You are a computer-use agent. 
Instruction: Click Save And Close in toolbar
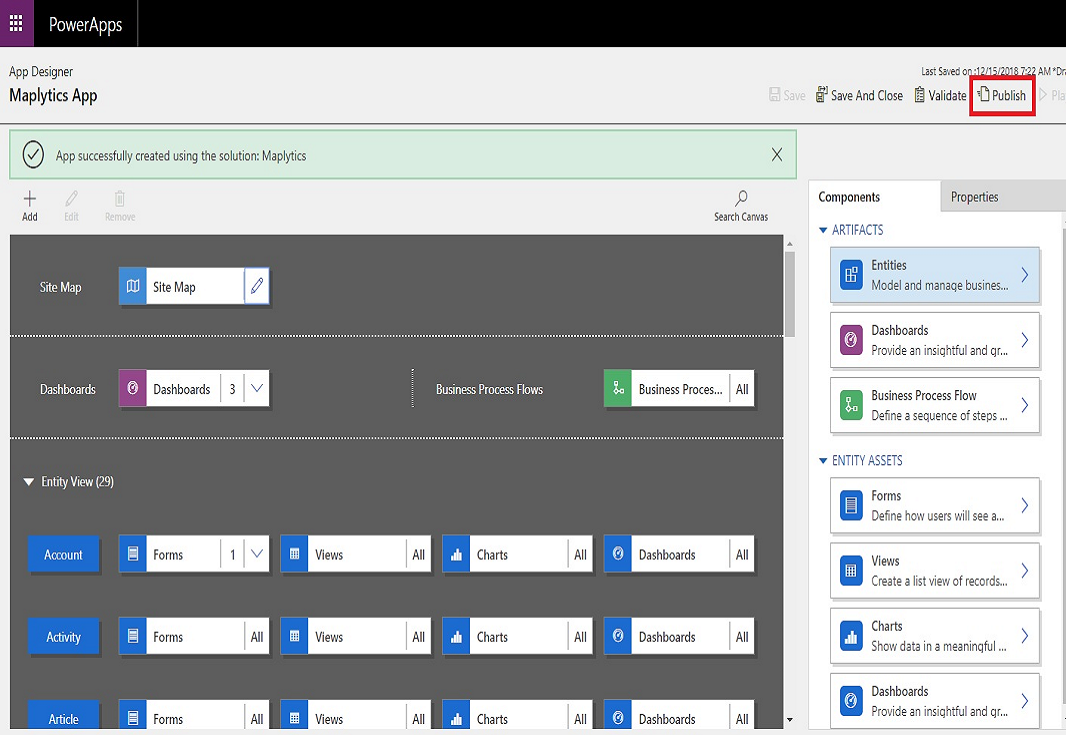click(859, 95)
